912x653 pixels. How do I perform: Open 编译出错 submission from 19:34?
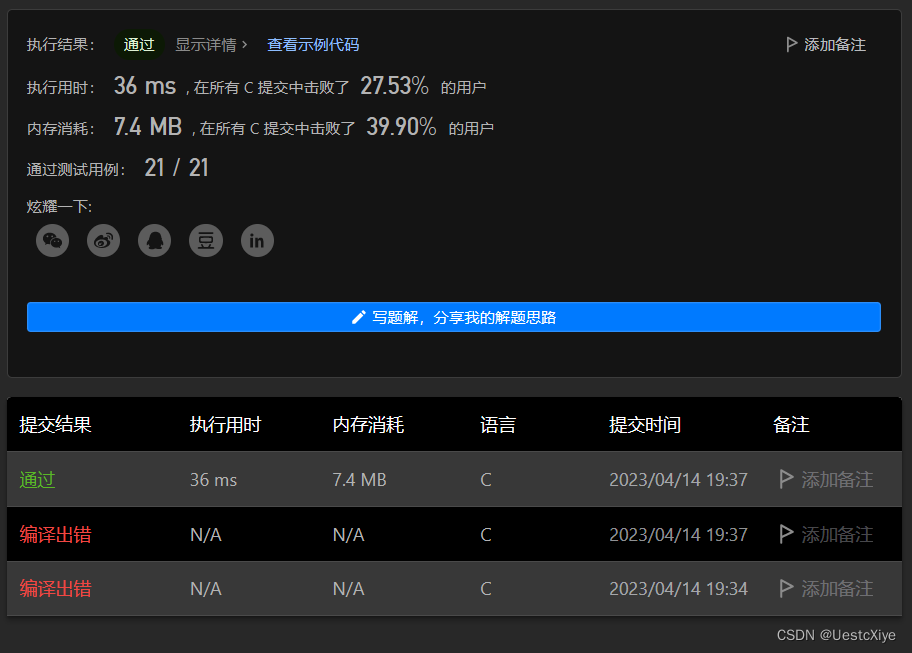point(55,589)
